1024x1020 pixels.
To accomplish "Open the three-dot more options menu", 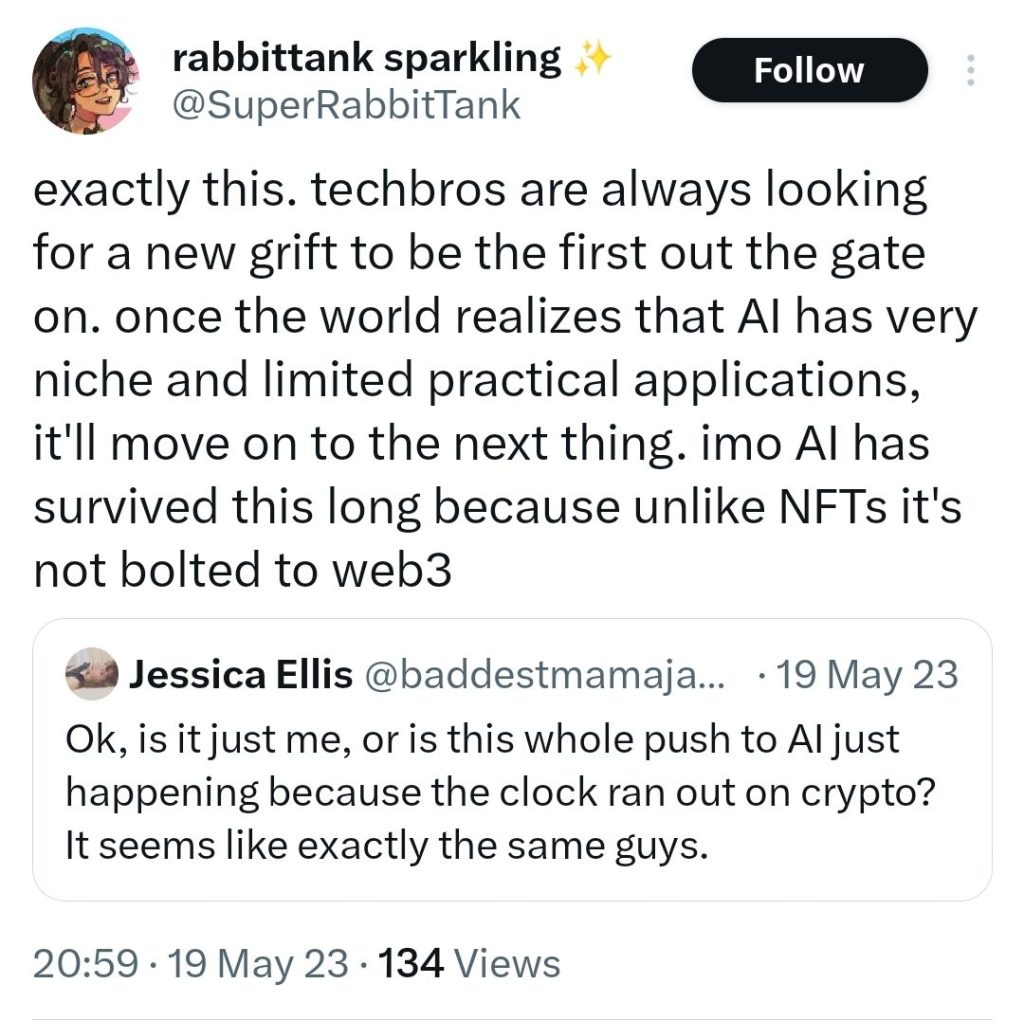I will point(967,70).
